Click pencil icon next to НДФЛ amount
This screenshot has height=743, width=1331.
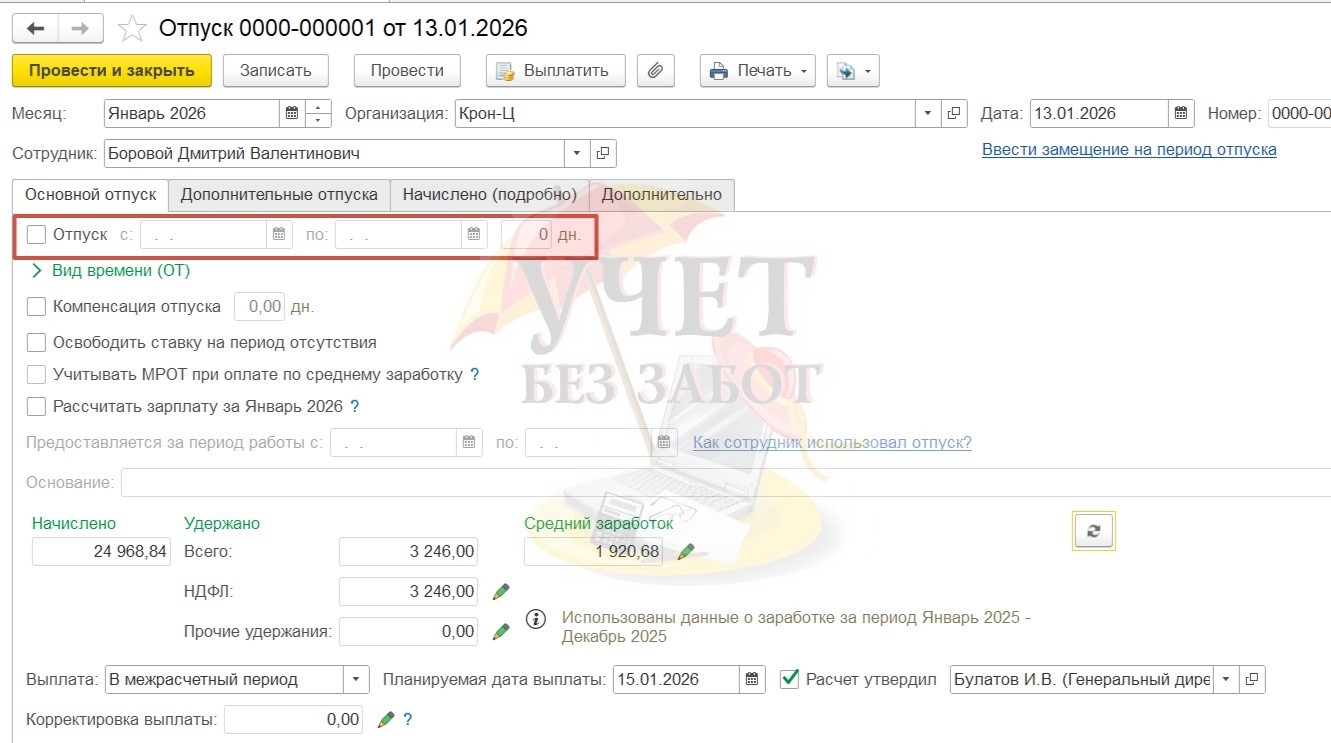[x=501, y=592]
